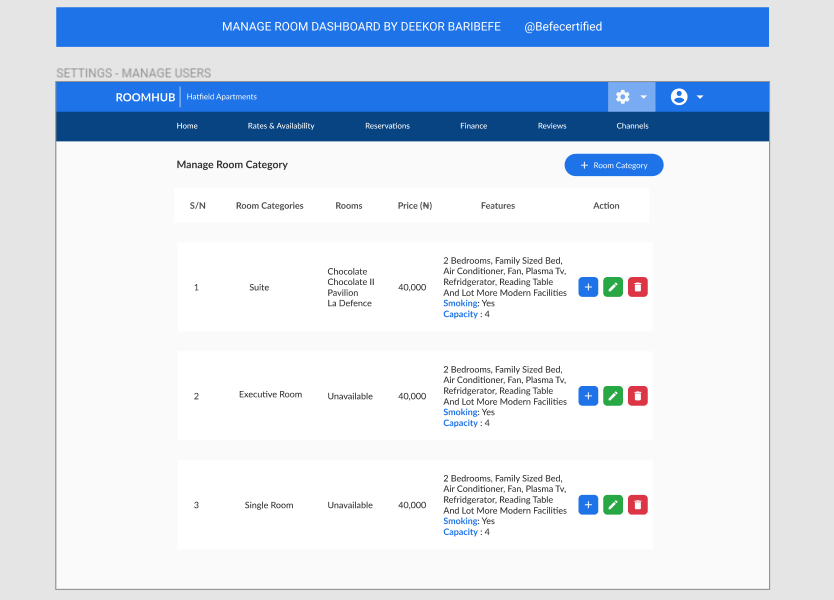
Task: Click the Action column header
Action: click(606, 206)
